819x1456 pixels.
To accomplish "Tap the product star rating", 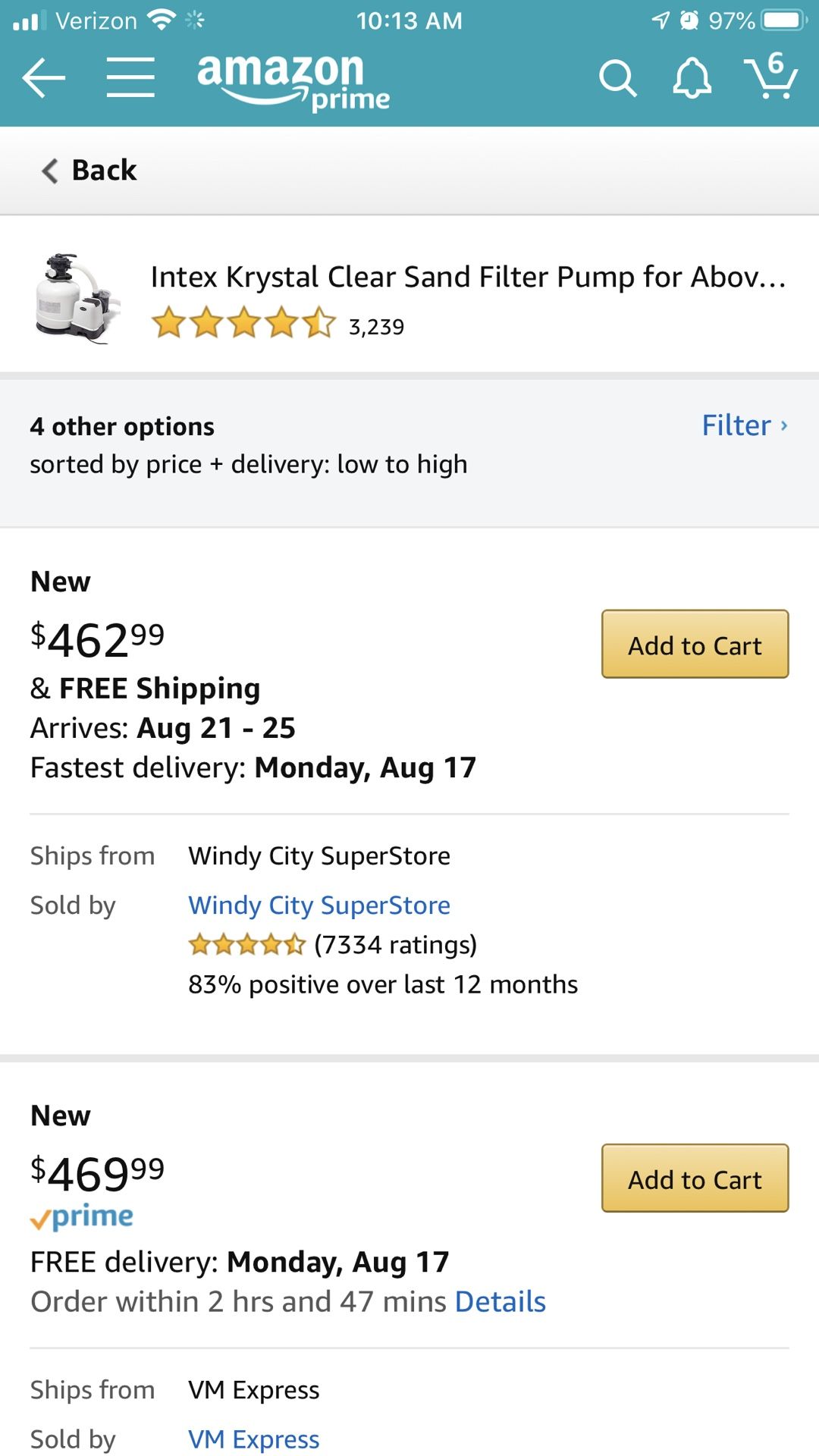I will point(243,324).
